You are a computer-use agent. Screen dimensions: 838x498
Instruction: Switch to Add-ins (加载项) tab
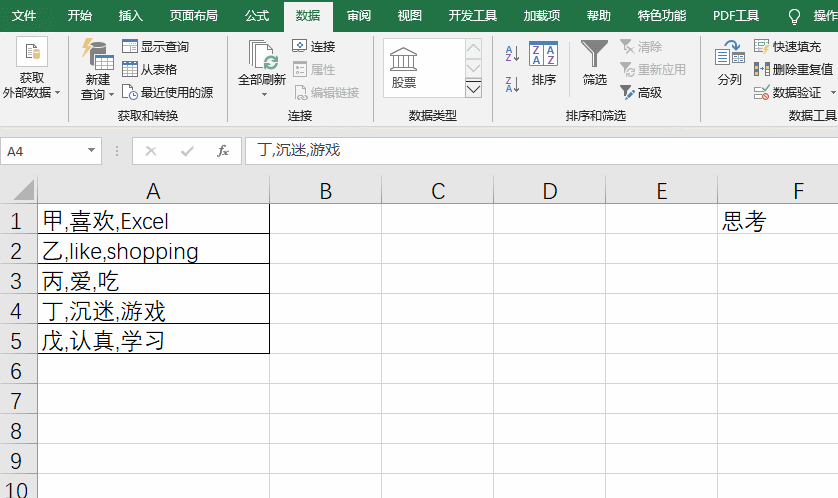click(541, 15)
